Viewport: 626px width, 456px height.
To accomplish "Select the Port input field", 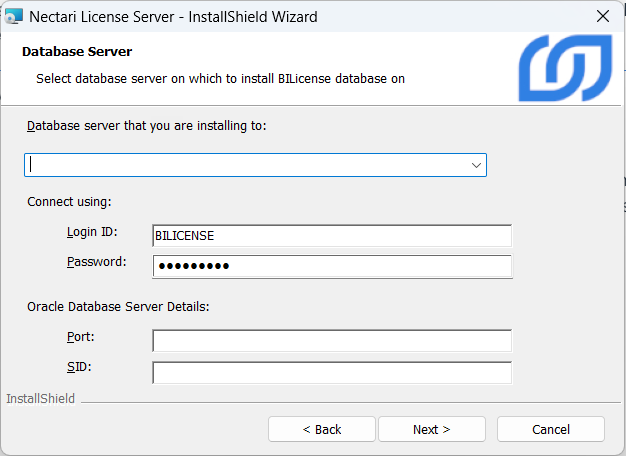I will tap(331, 341).
